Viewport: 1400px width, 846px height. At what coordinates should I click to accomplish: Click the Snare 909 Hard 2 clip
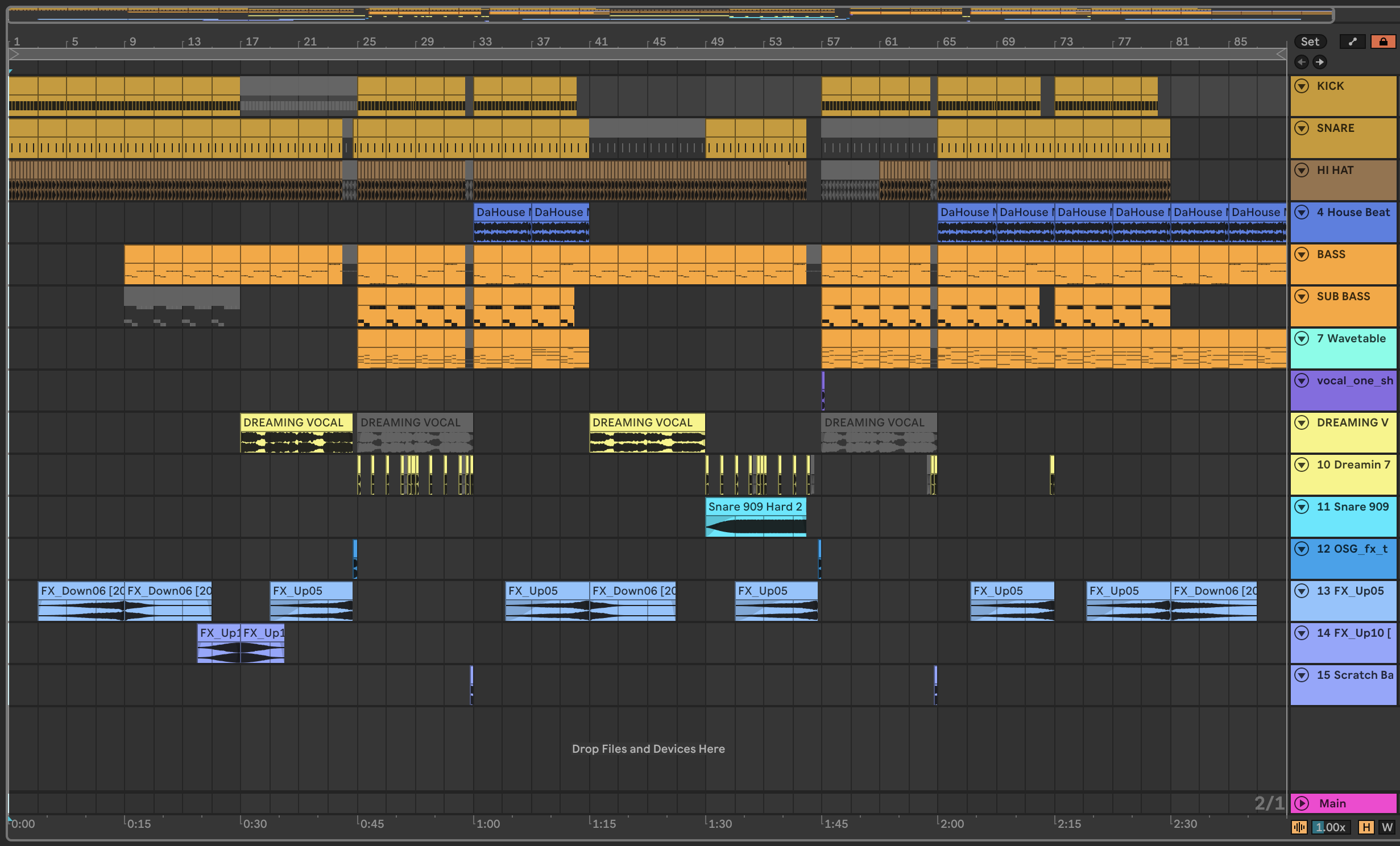point(755,507)
